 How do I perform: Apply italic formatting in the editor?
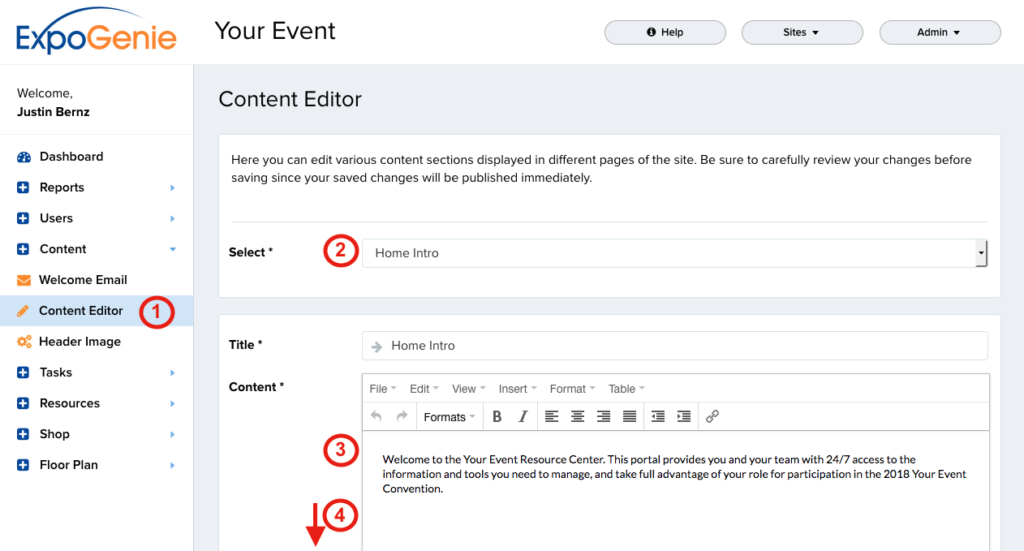523,417
